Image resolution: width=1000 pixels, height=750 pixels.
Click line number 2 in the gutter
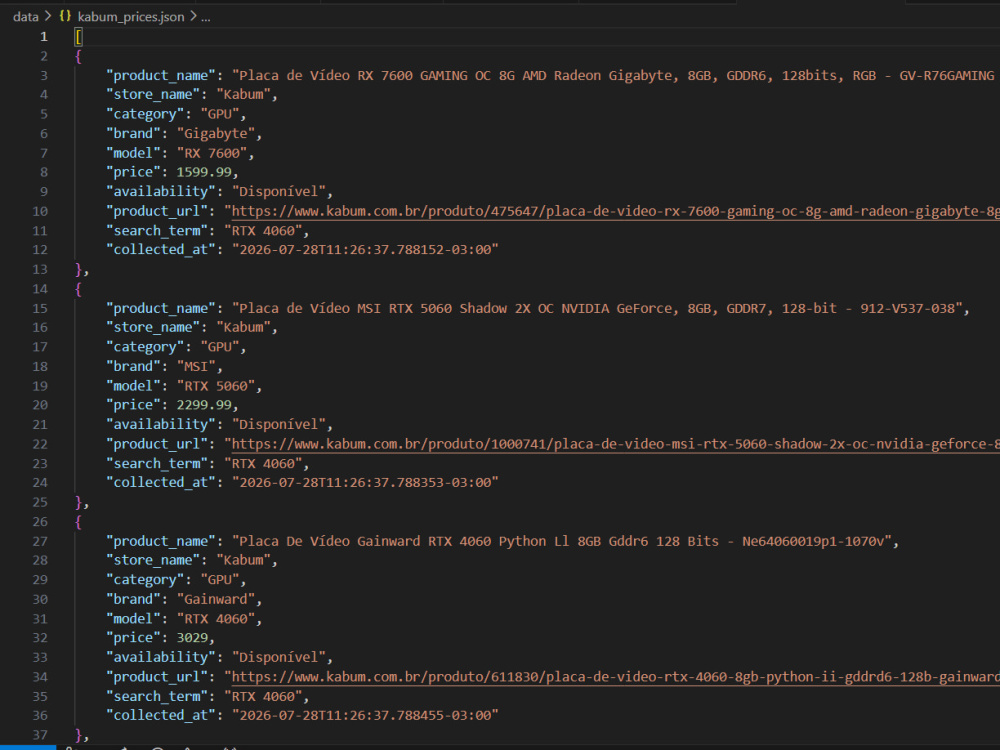[x=43, y=56]
